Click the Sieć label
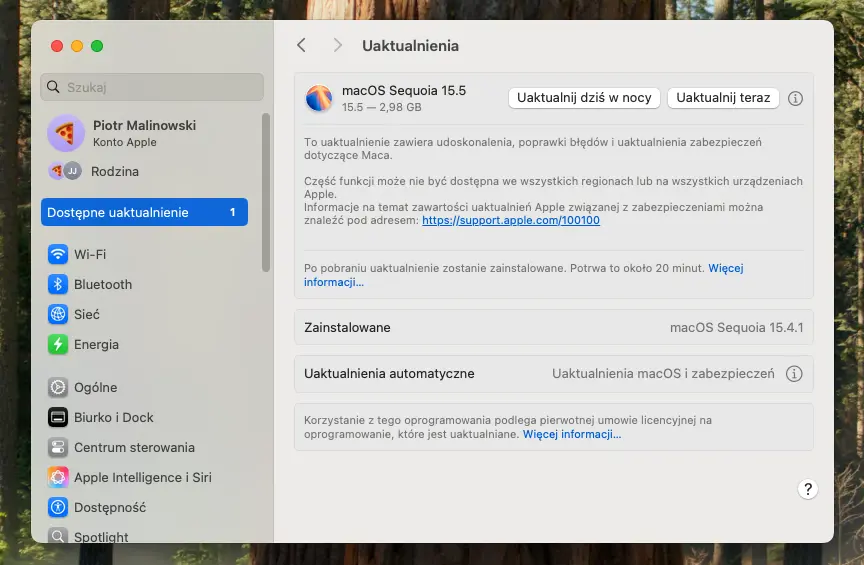The image size is (864, 565). click(x=87, y=314)
